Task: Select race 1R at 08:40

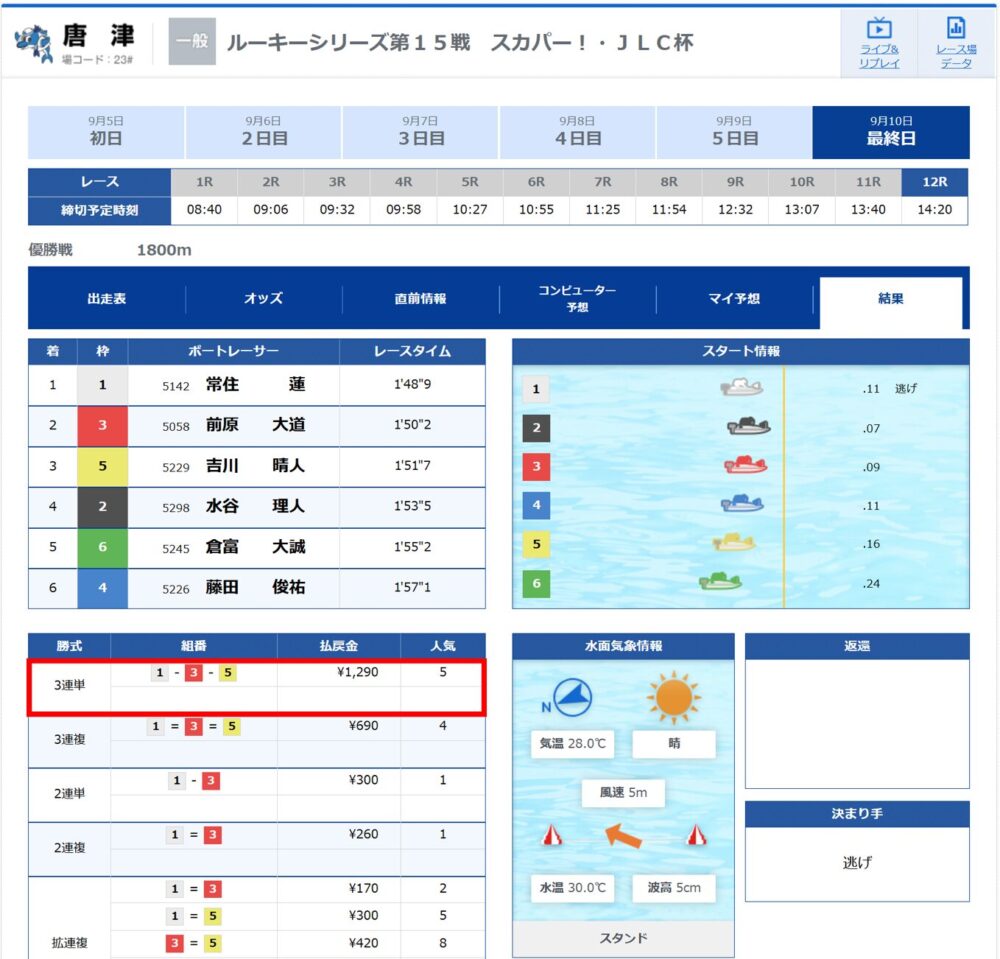Action: (x=204, y=196)
